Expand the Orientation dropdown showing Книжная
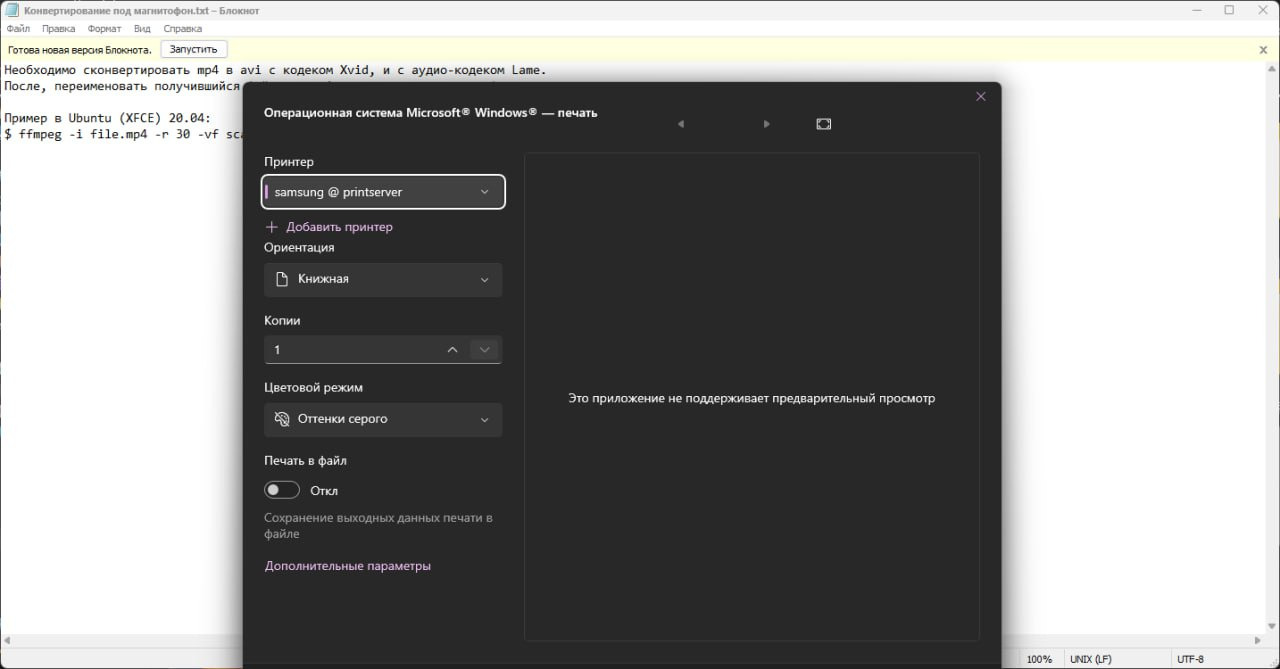 point(383,280)
